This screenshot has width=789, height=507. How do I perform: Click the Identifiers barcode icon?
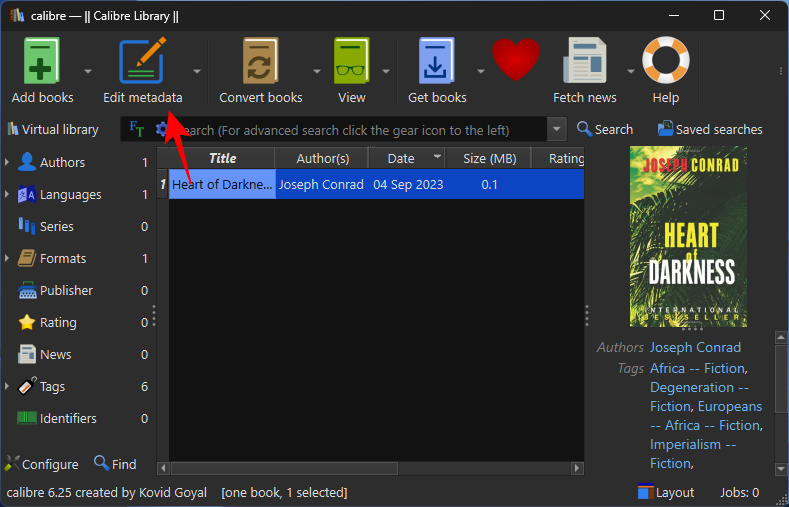point(27,418)
